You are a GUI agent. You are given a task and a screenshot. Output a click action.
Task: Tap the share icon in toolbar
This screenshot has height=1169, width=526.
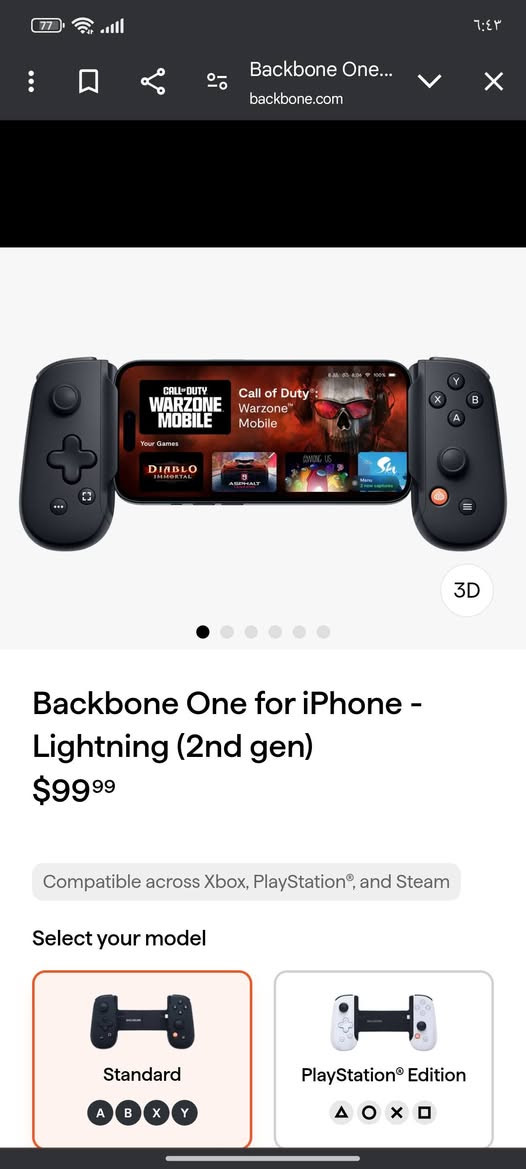[153, 81]
